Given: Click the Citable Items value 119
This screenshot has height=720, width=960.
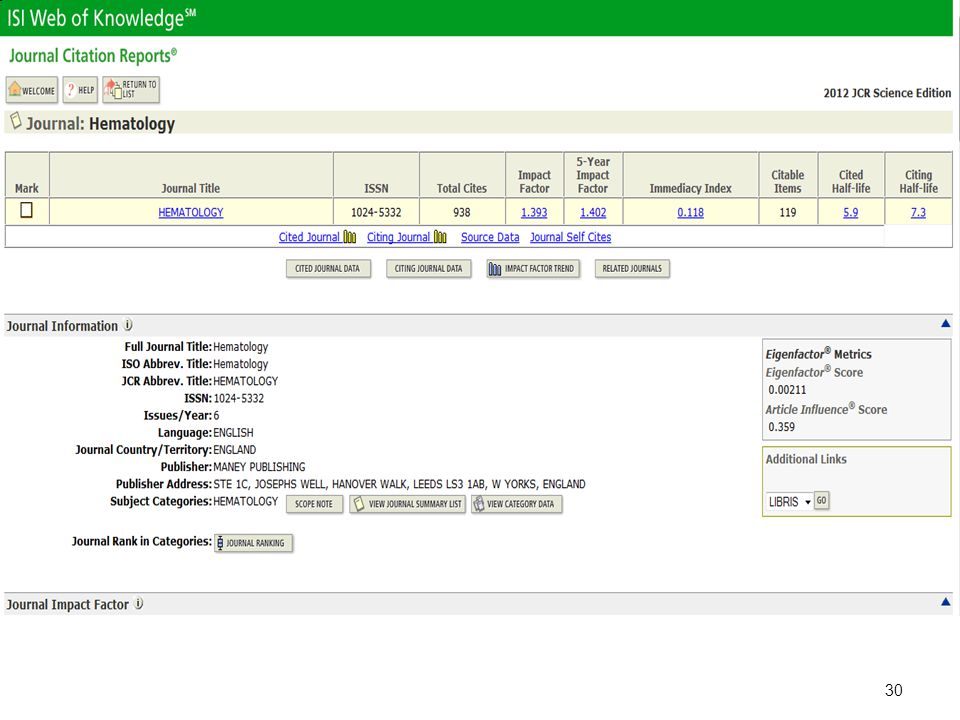Looking at the screenshot, I should (x=787, y=212).
